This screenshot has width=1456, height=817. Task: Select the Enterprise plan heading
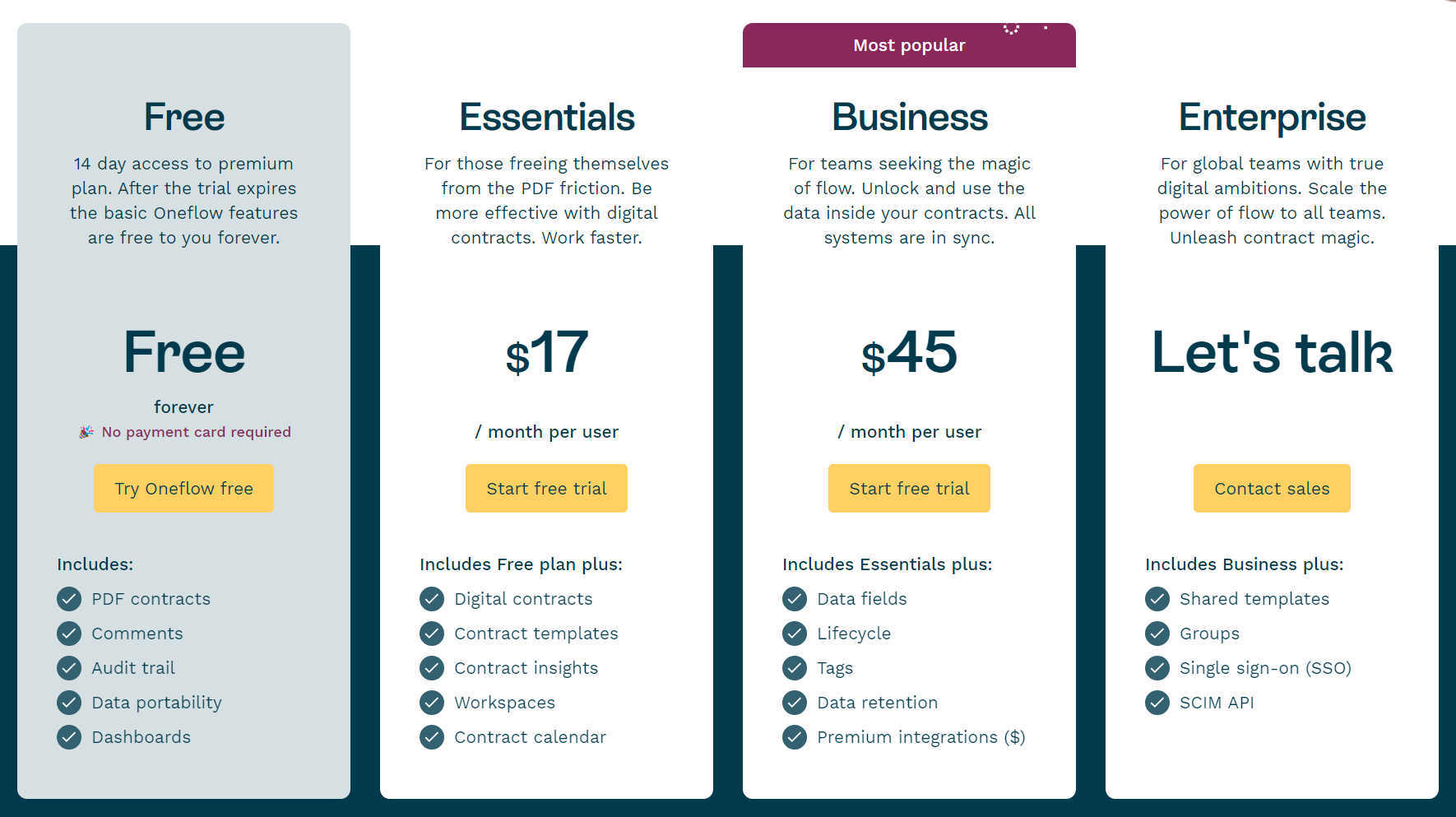1272,117
